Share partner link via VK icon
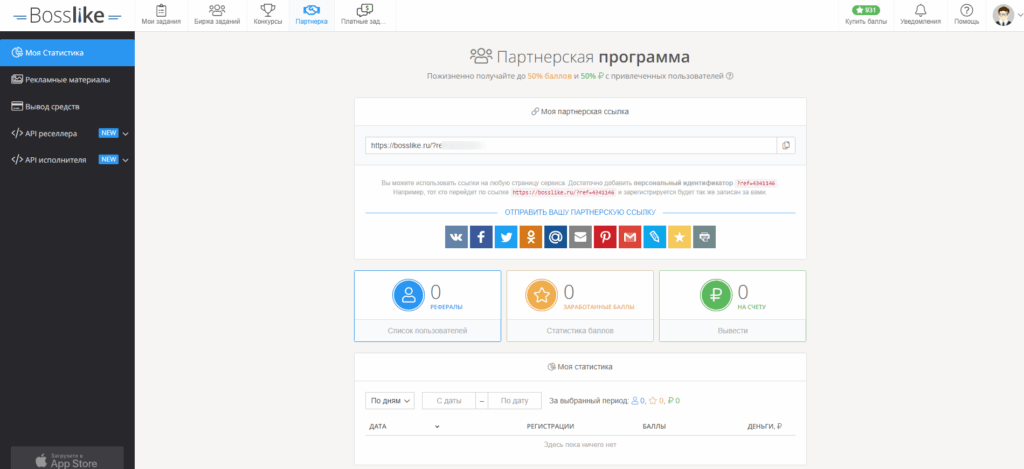Screen dimensions: 1024x469 456,237
